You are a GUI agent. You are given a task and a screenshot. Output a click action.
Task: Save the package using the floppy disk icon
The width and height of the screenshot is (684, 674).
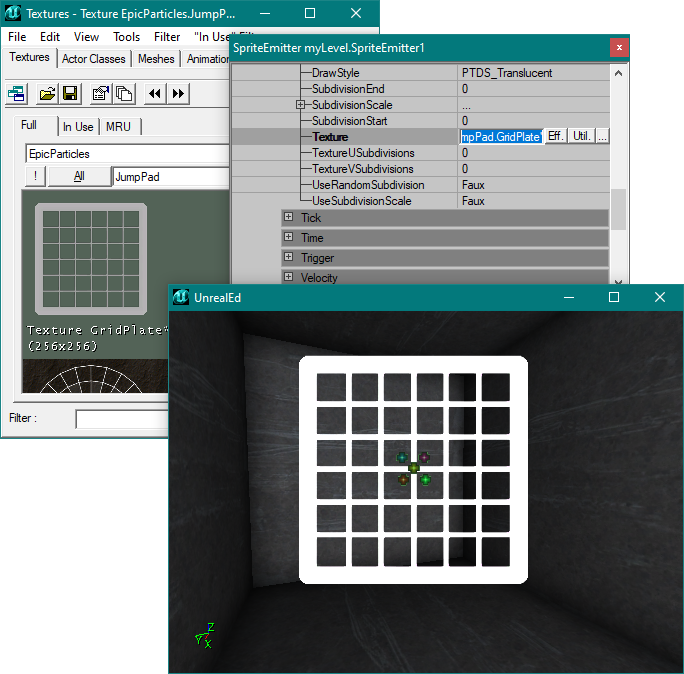coord(70,94)
